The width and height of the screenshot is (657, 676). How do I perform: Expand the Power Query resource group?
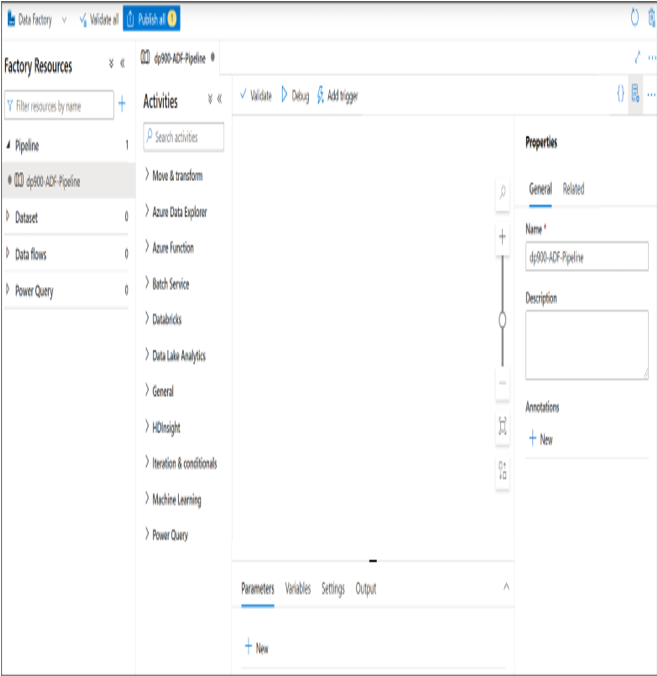pyautogui.click(x=8, y=289)
